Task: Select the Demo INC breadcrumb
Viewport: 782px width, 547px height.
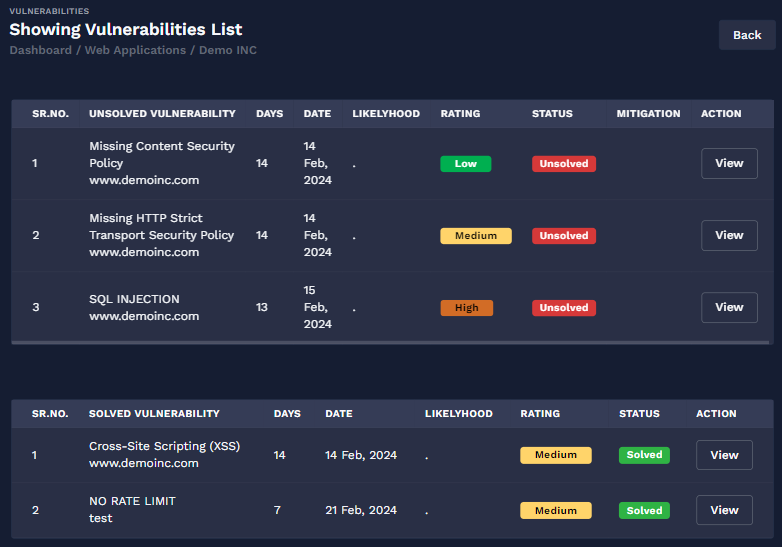Action: pyautogui.click(x=228, y=50)
